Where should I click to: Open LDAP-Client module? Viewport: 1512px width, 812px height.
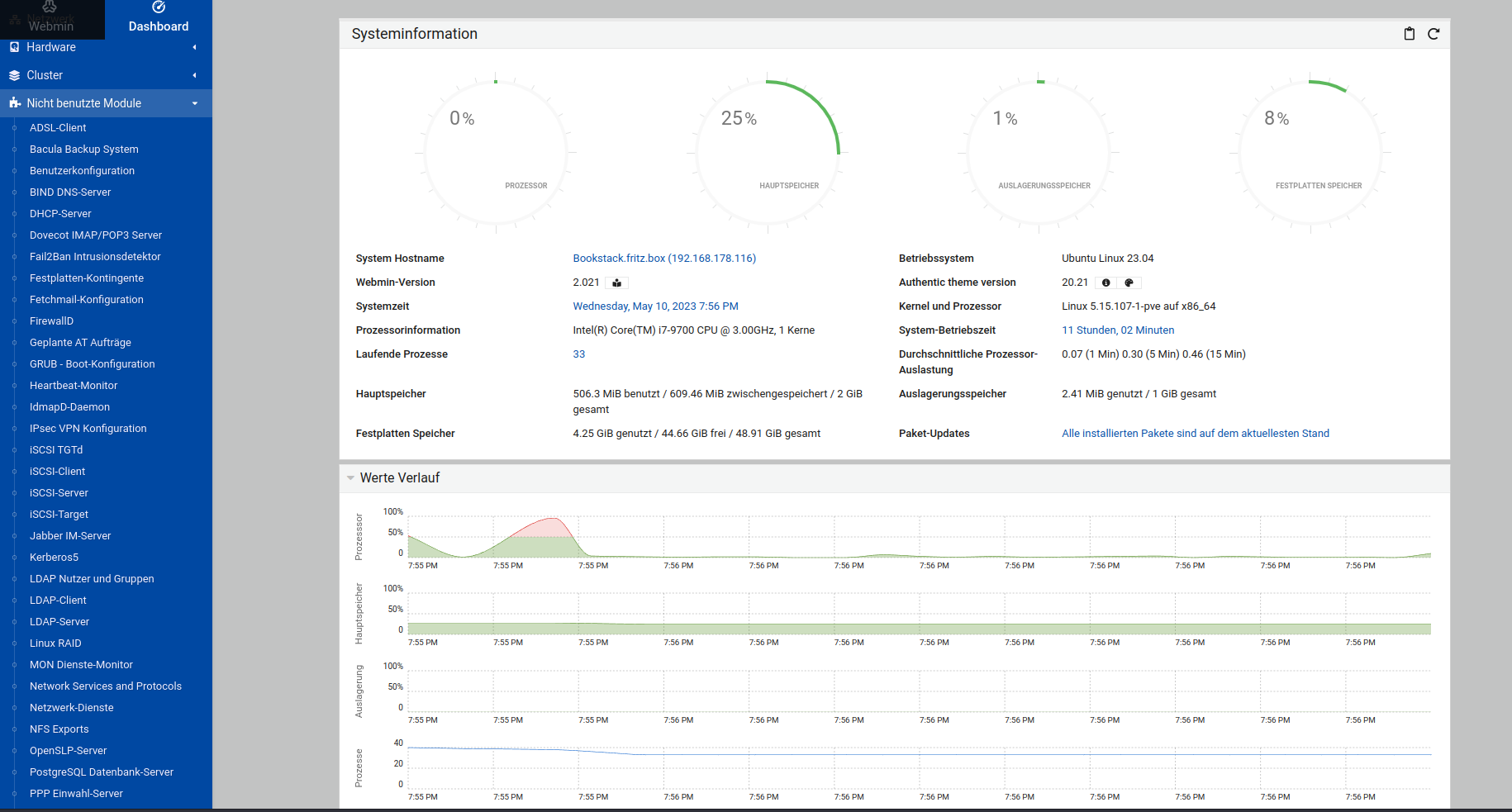point(58,601)
